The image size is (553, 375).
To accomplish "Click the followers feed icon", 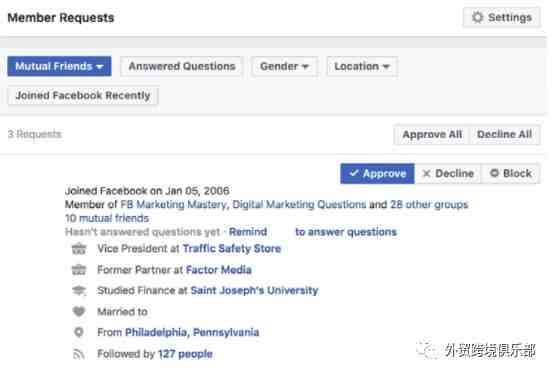I will click(79, 354).
